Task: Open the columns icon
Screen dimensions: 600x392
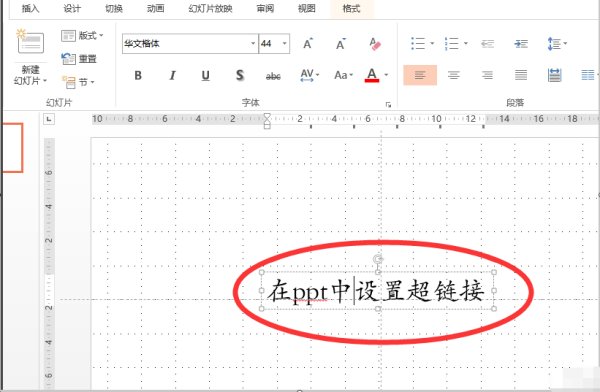Action: (x=588, y=75)
